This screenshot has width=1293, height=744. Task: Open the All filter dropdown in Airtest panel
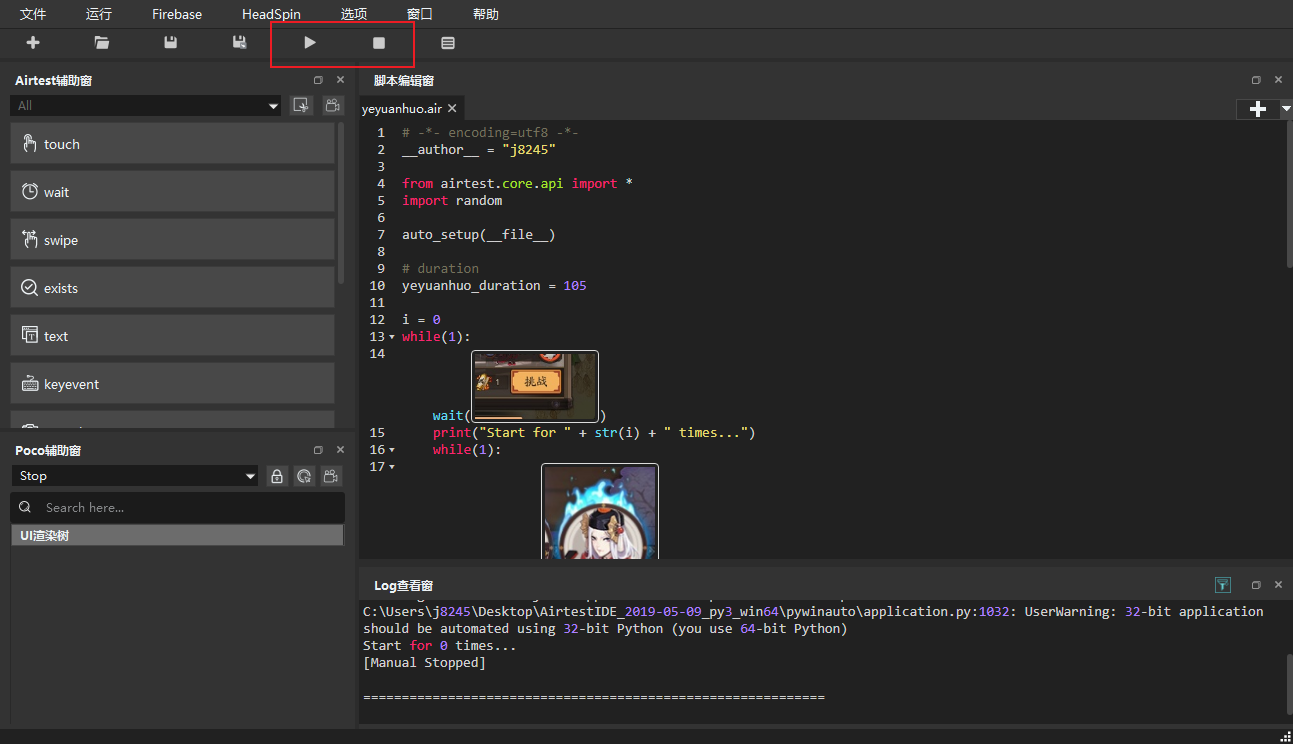146,105
